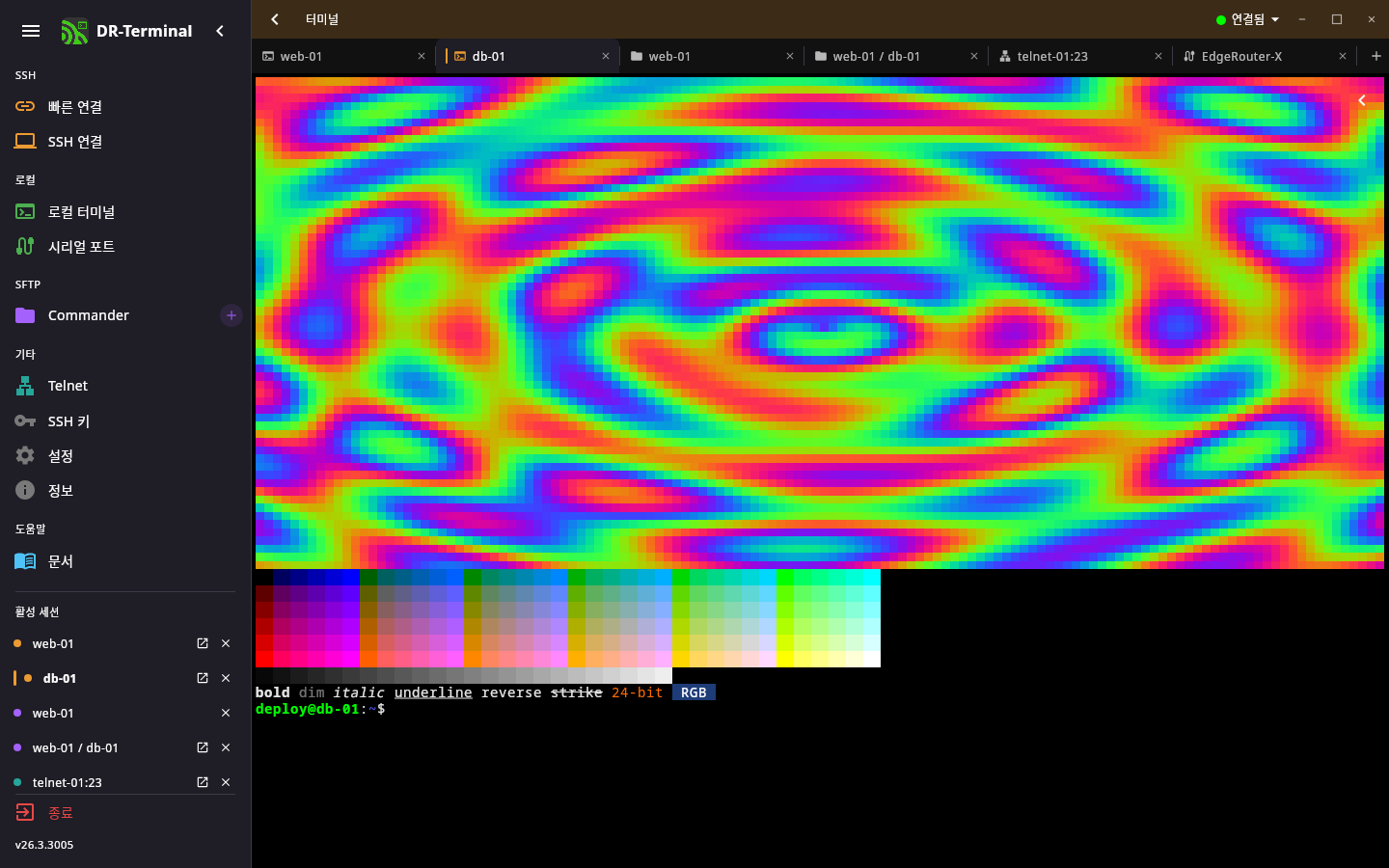Collapse the sidebar with chevron arrow

coord(220,31)
